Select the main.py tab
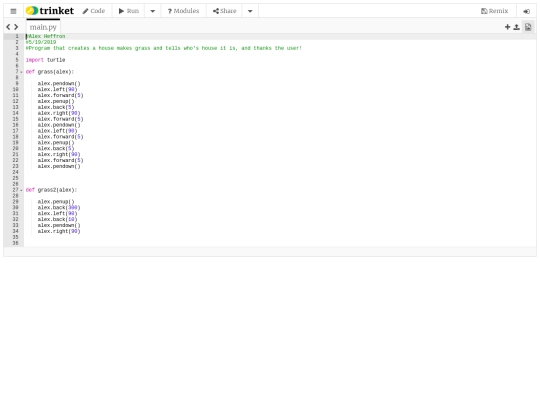 pyautogui.click(x=43, y=27)
